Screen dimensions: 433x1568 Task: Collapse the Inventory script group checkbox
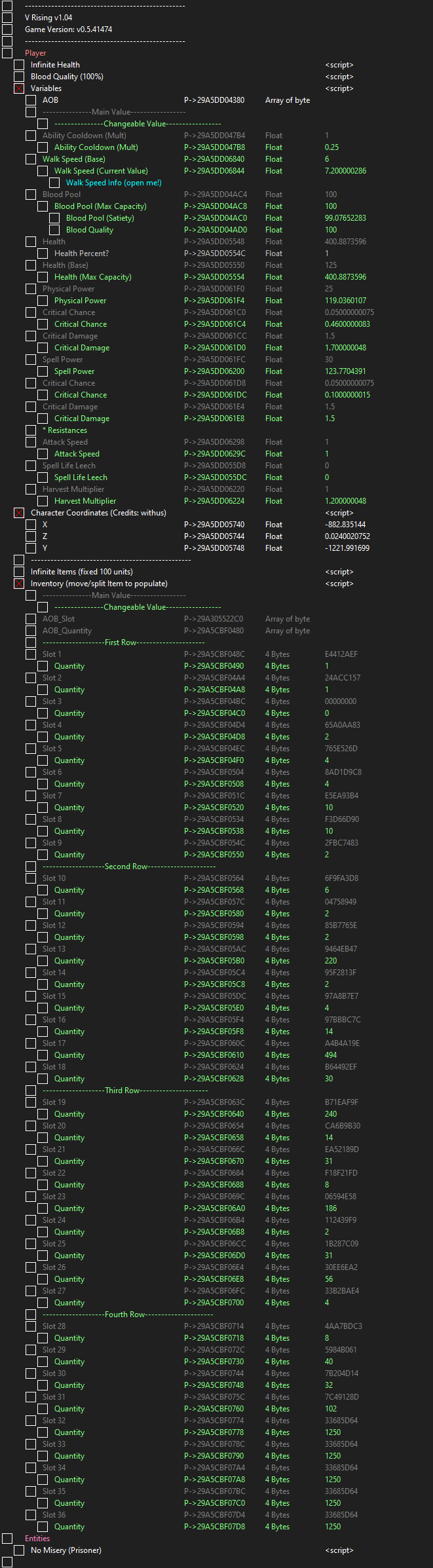click(x=19, y=584)
